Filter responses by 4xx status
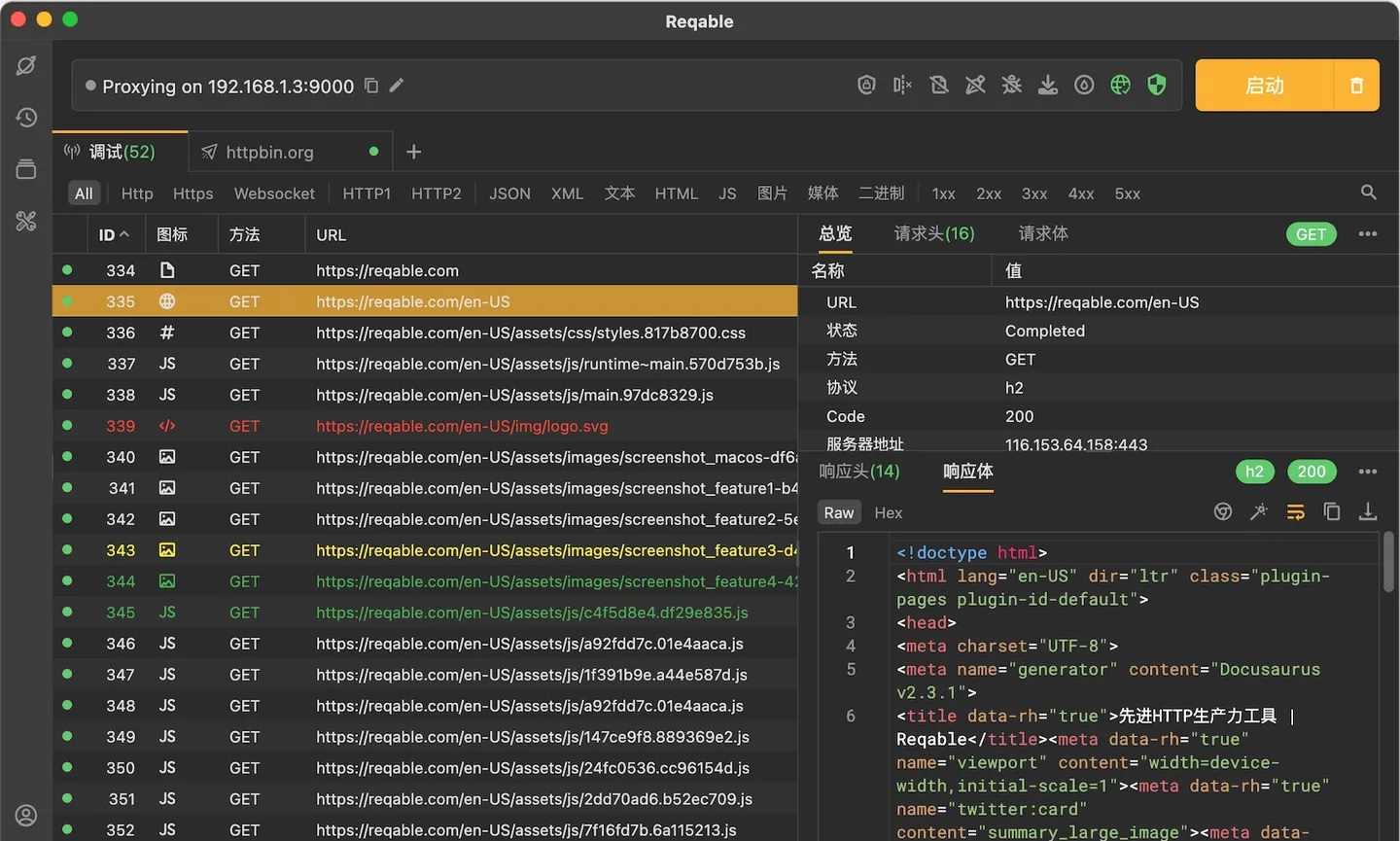 coord(1081,193)
